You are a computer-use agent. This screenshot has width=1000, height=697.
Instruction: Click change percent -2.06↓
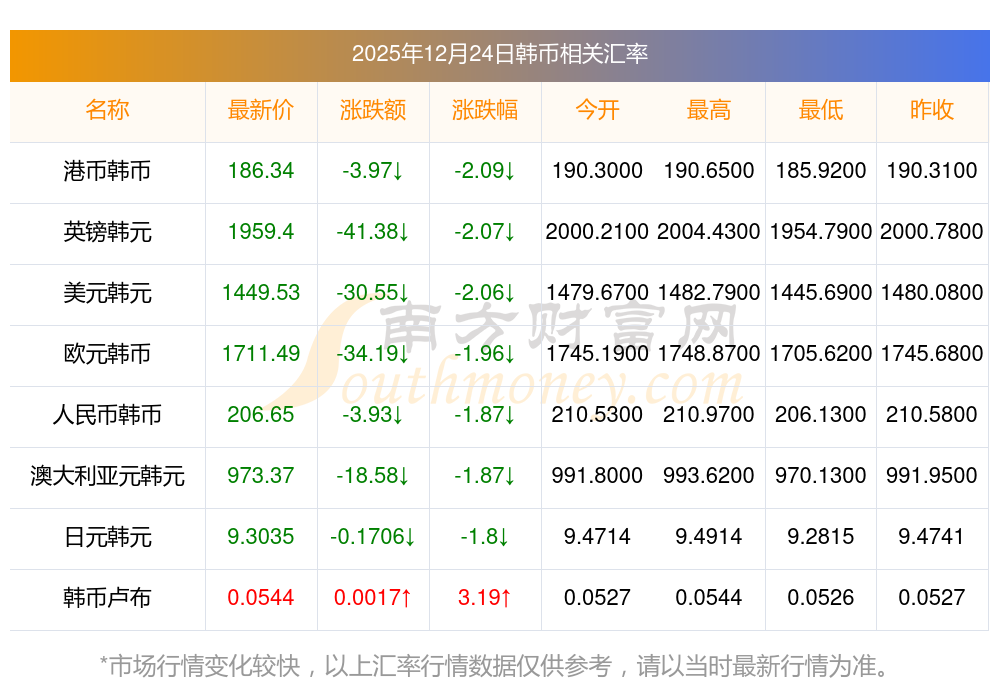coord(485,293)
